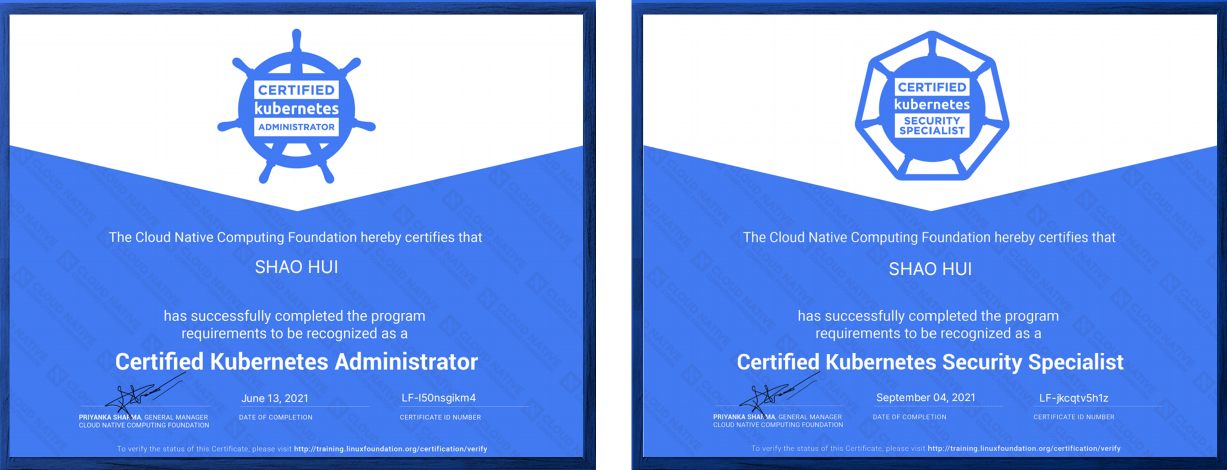Click the Certified Kubernetes Administrator helm logo
The image size is (1227, 470).
(296, 106)
